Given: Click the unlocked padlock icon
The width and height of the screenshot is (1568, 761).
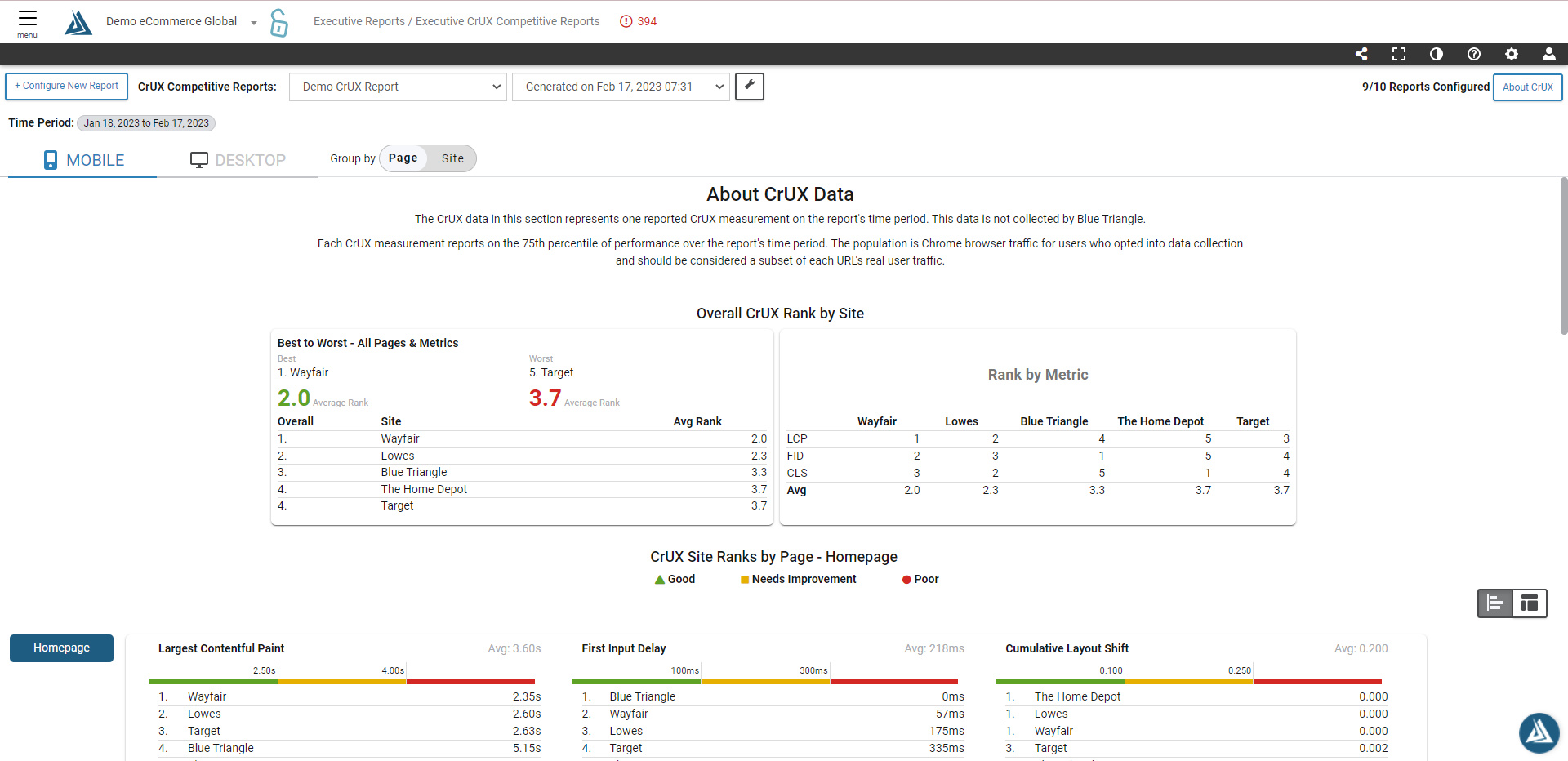Looking at the screenshot, I should [x=279, y=23].
